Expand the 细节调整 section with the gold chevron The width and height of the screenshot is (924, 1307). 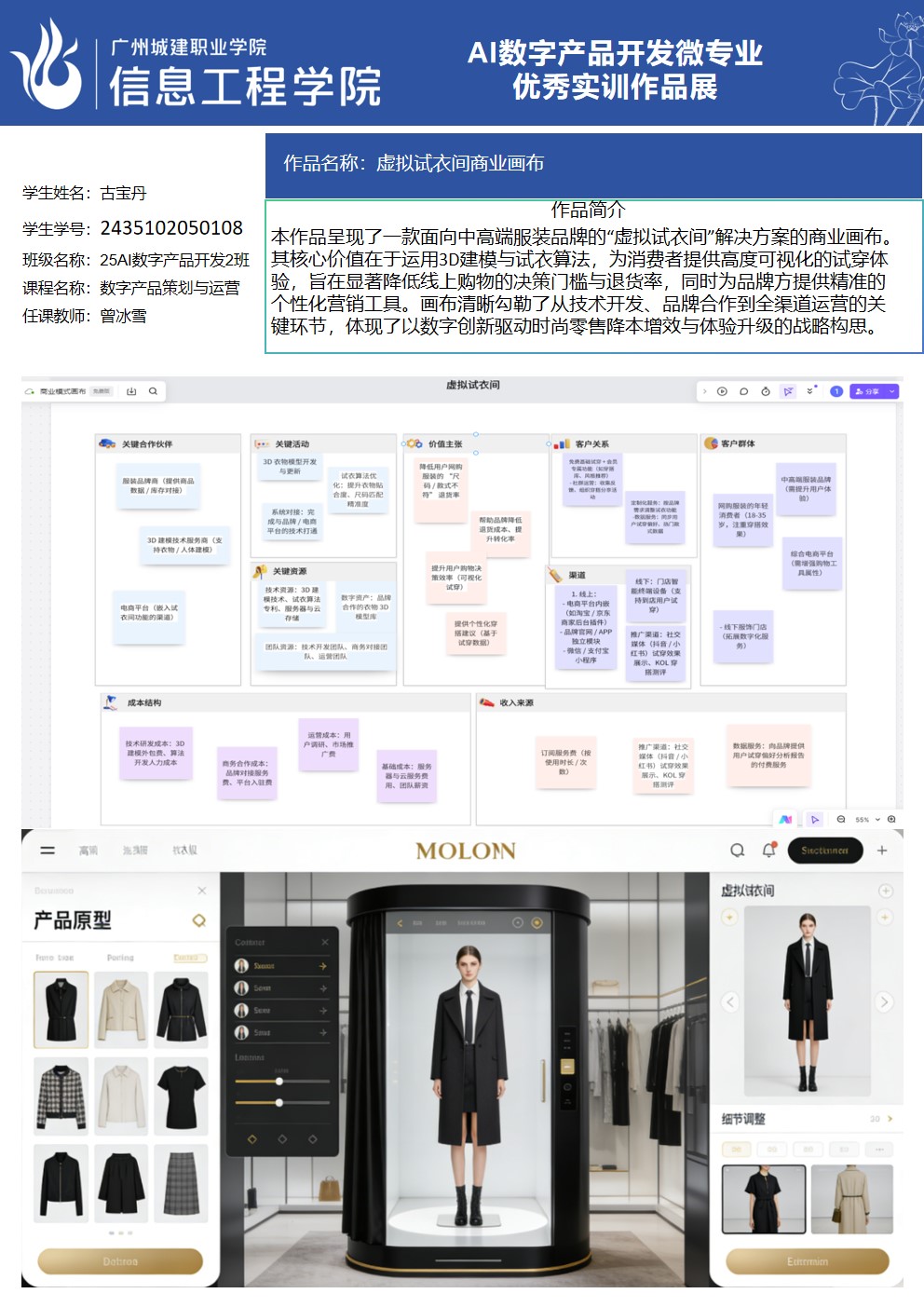(890, 1119)
